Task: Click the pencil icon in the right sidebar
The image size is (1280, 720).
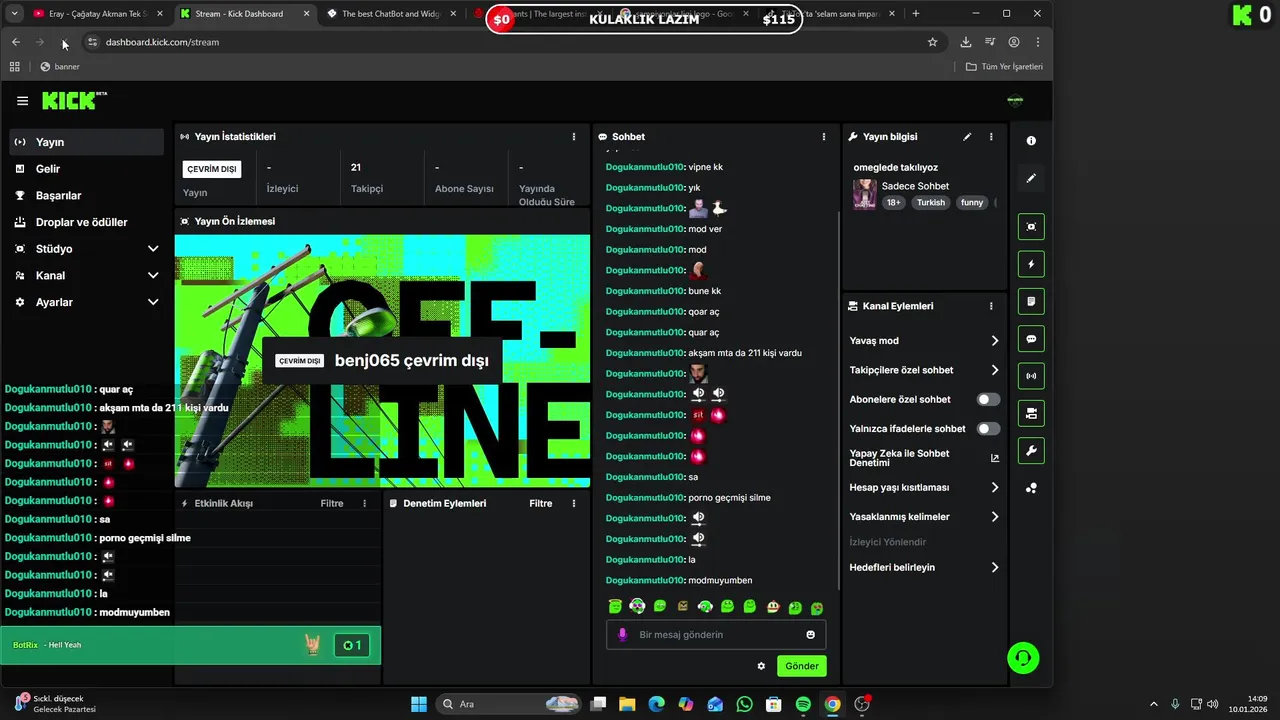Action: 1031,179
